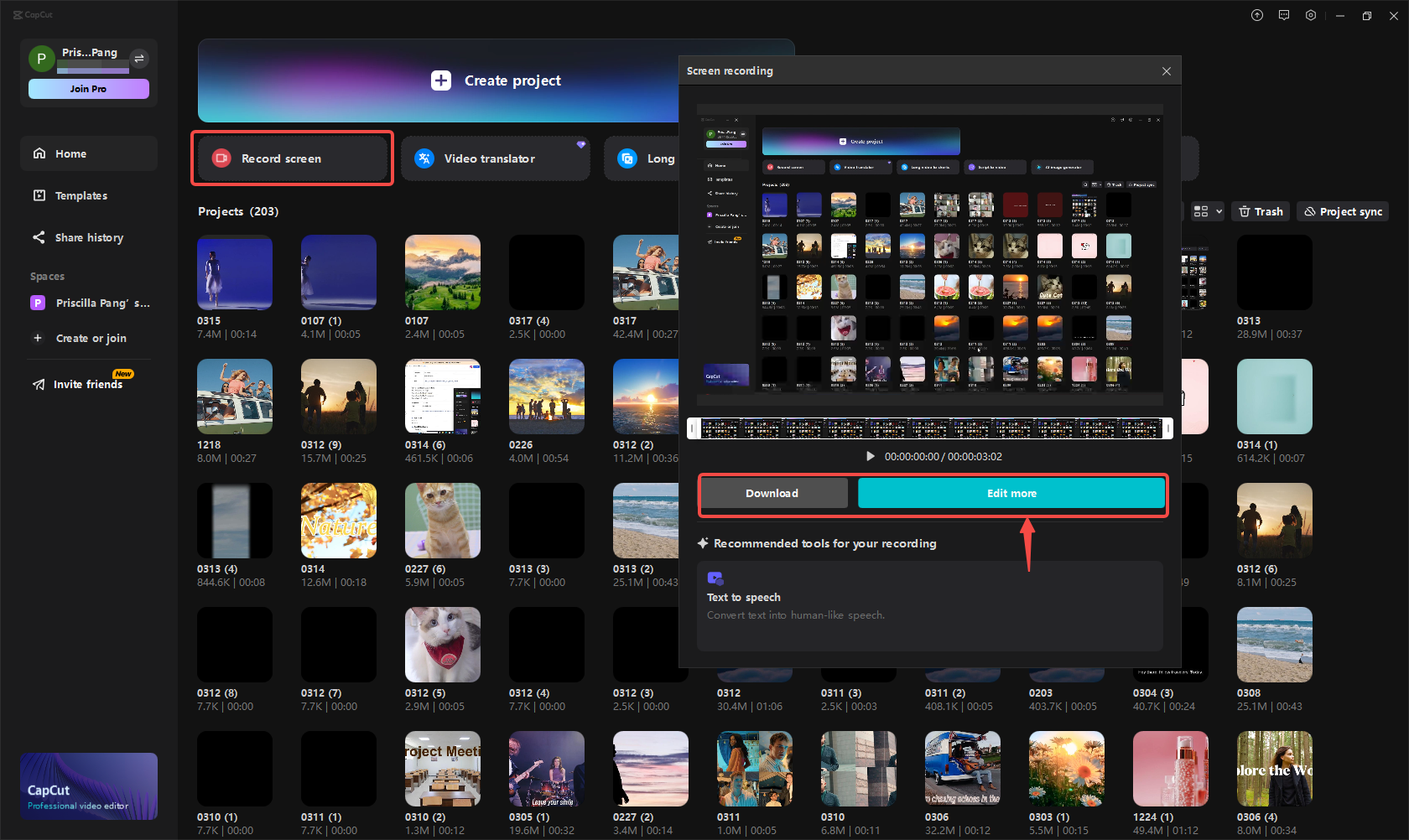1409x840 pixels.
Task: Open project 0310 (2) meeting room thumbnail
Action: coord(443,769)
